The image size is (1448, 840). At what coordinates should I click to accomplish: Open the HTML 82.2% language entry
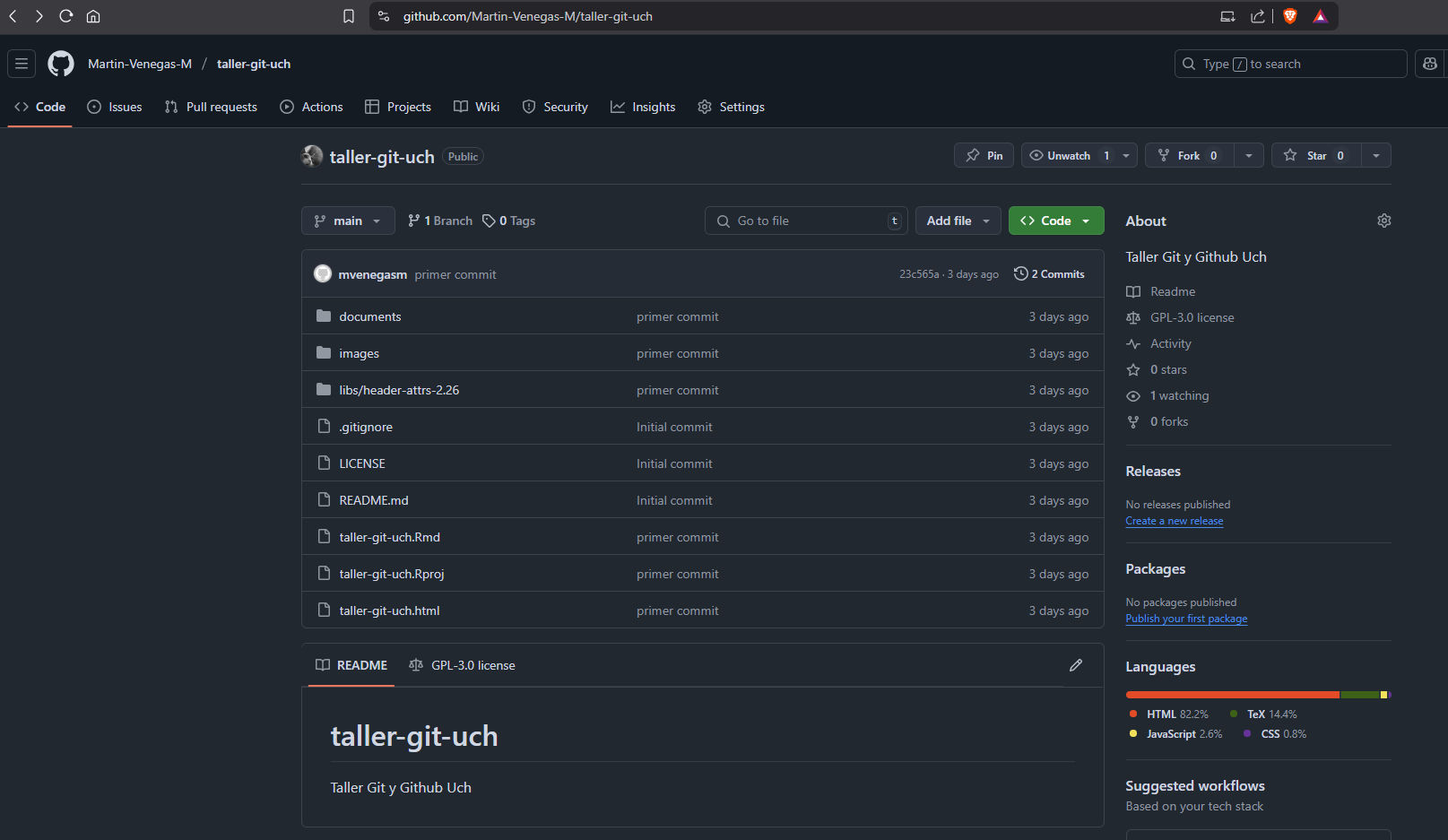click(x=1168, y=714)
